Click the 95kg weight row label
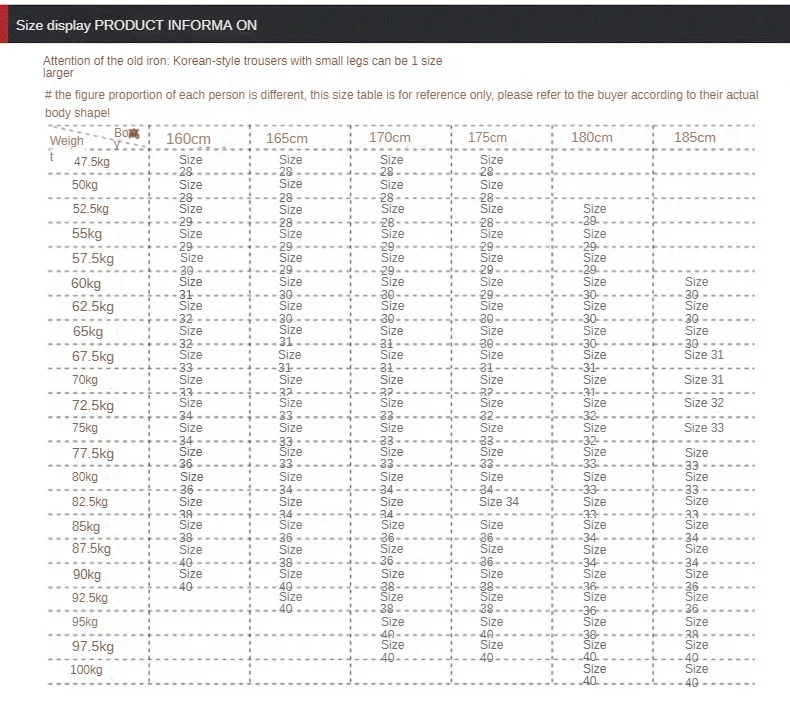This screenshot has width=790, height=703. [x=85, y=621]
